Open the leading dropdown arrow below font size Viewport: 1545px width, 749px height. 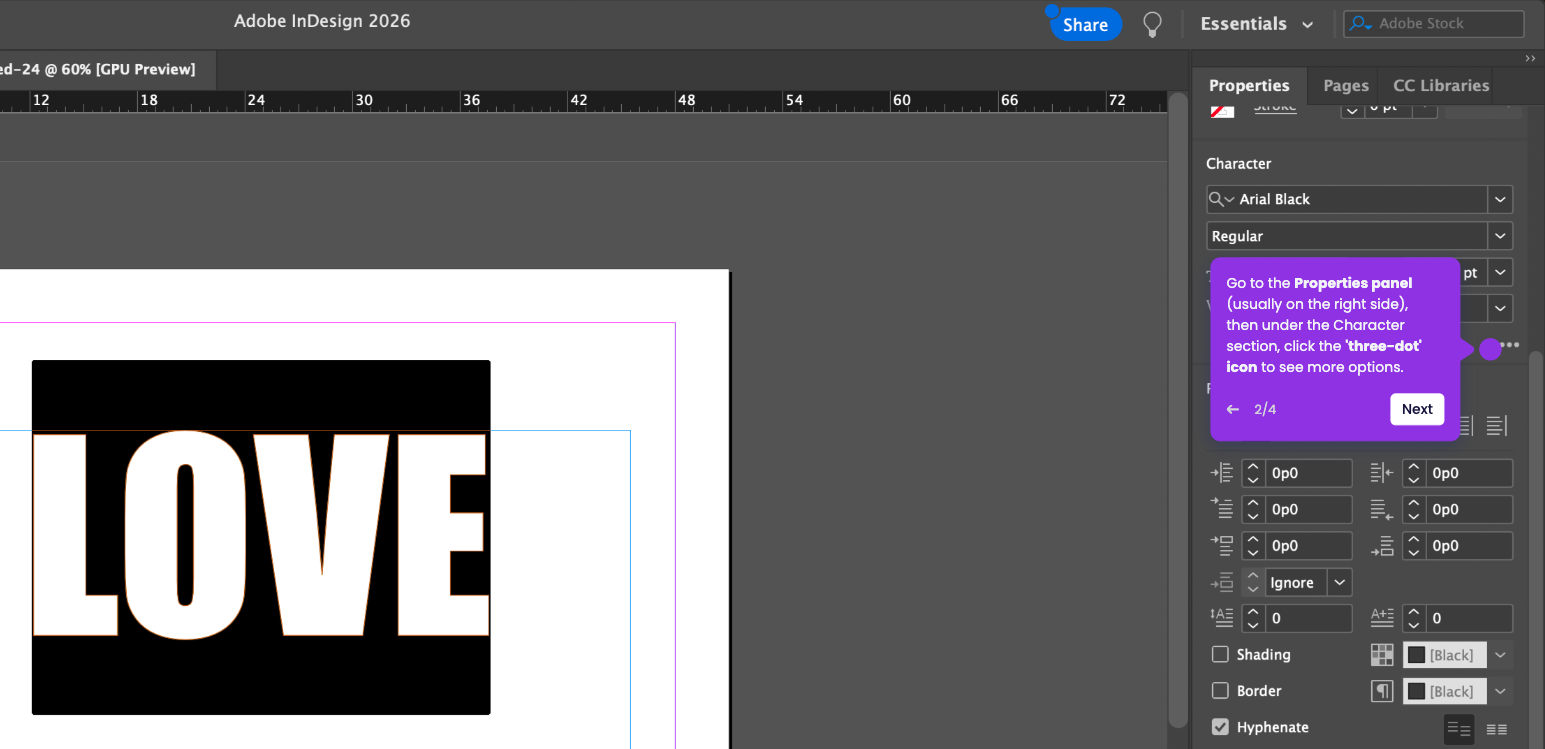[x=1500, y=308]
